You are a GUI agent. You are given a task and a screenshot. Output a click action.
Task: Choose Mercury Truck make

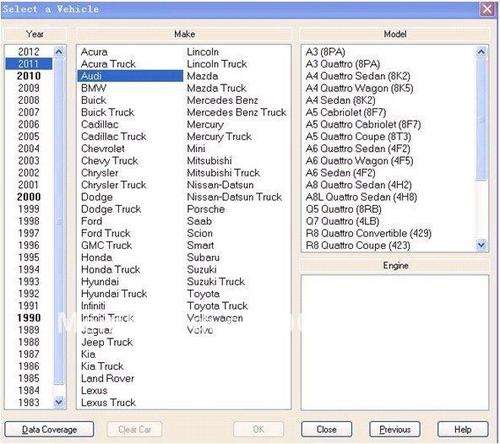coord(219,136)
